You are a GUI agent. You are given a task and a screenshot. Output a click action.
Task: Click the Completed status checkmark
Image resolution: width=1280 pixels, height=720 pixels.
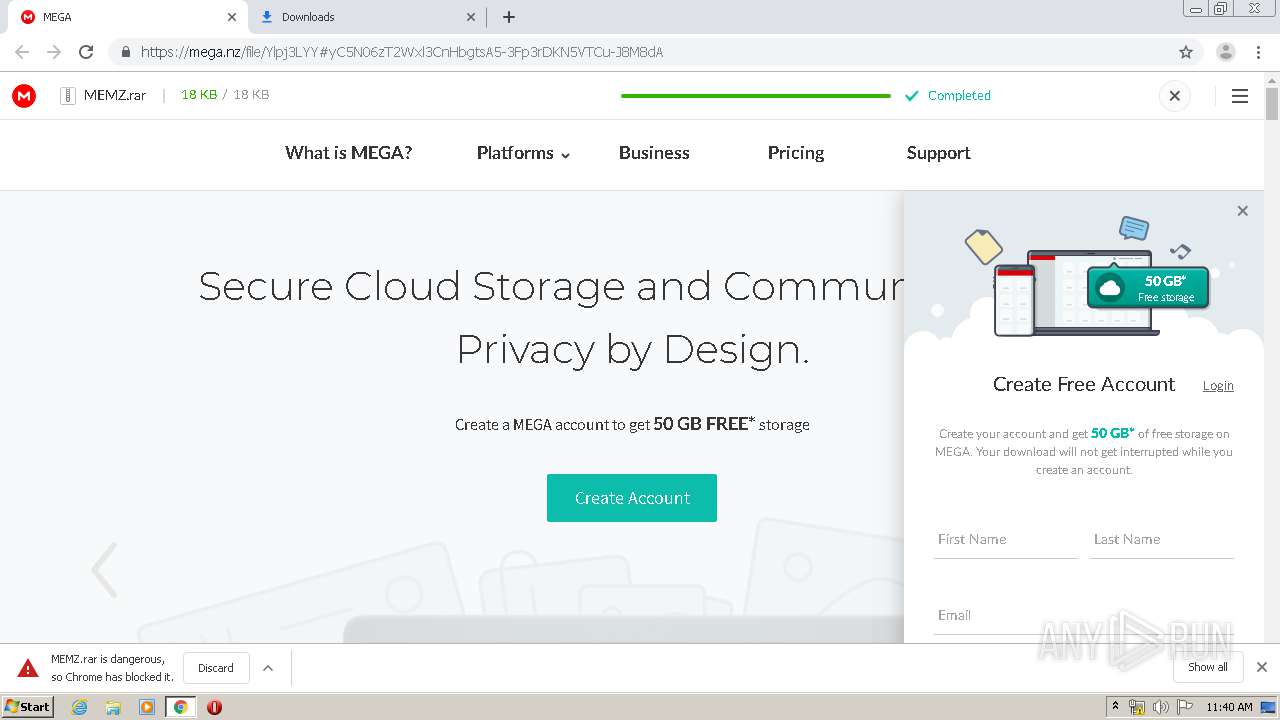(911, 96)
